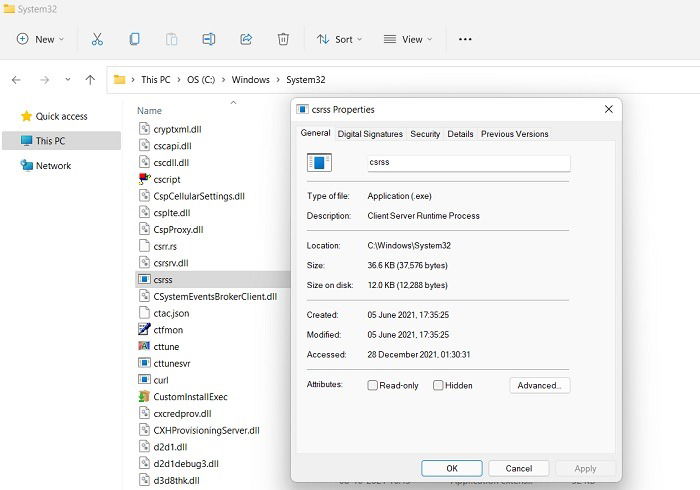Open the Details tab
The width and height of the screenshot is (700, 490).
click(x=460, y=134)
